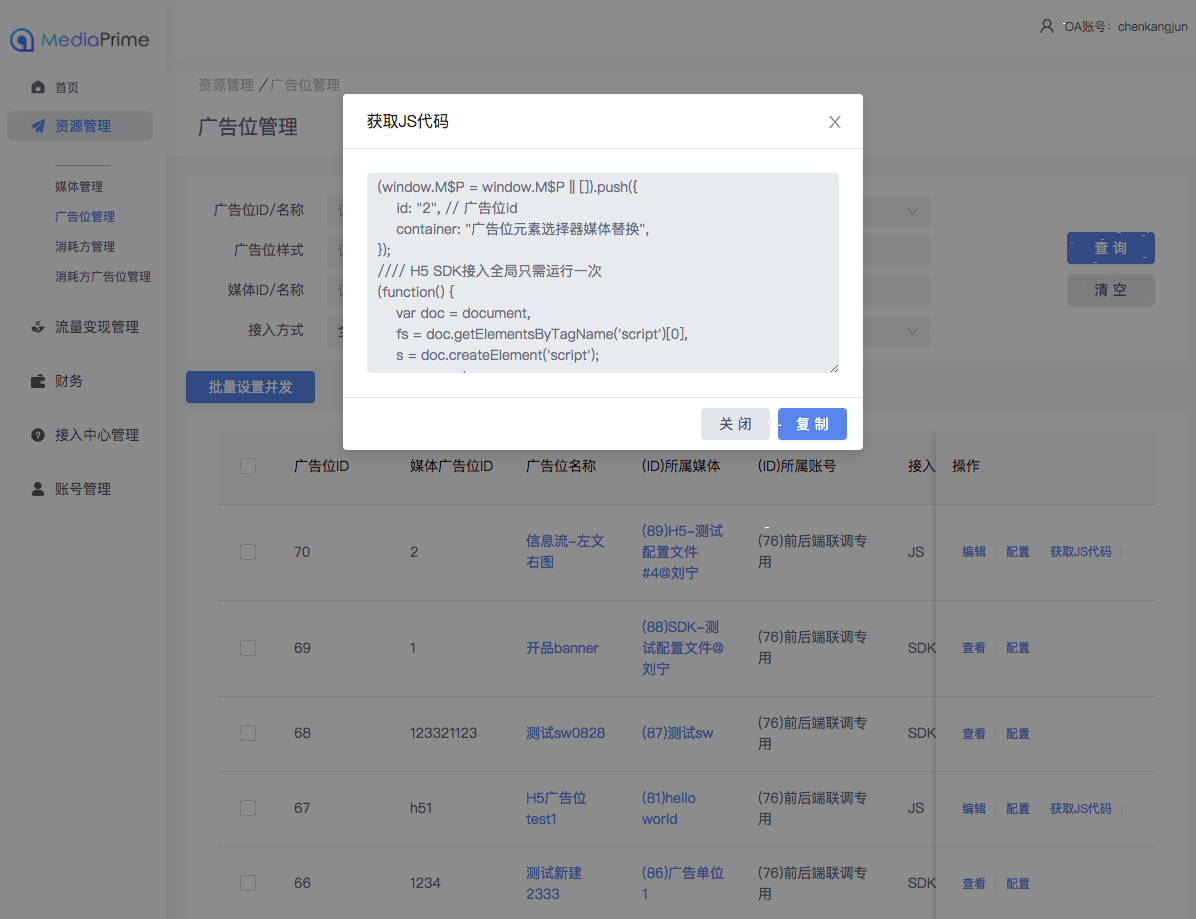Open the (81)hello world media link
Image resolution: width=1196 pixels, height=919 pixels.
[x=669, y=808]
